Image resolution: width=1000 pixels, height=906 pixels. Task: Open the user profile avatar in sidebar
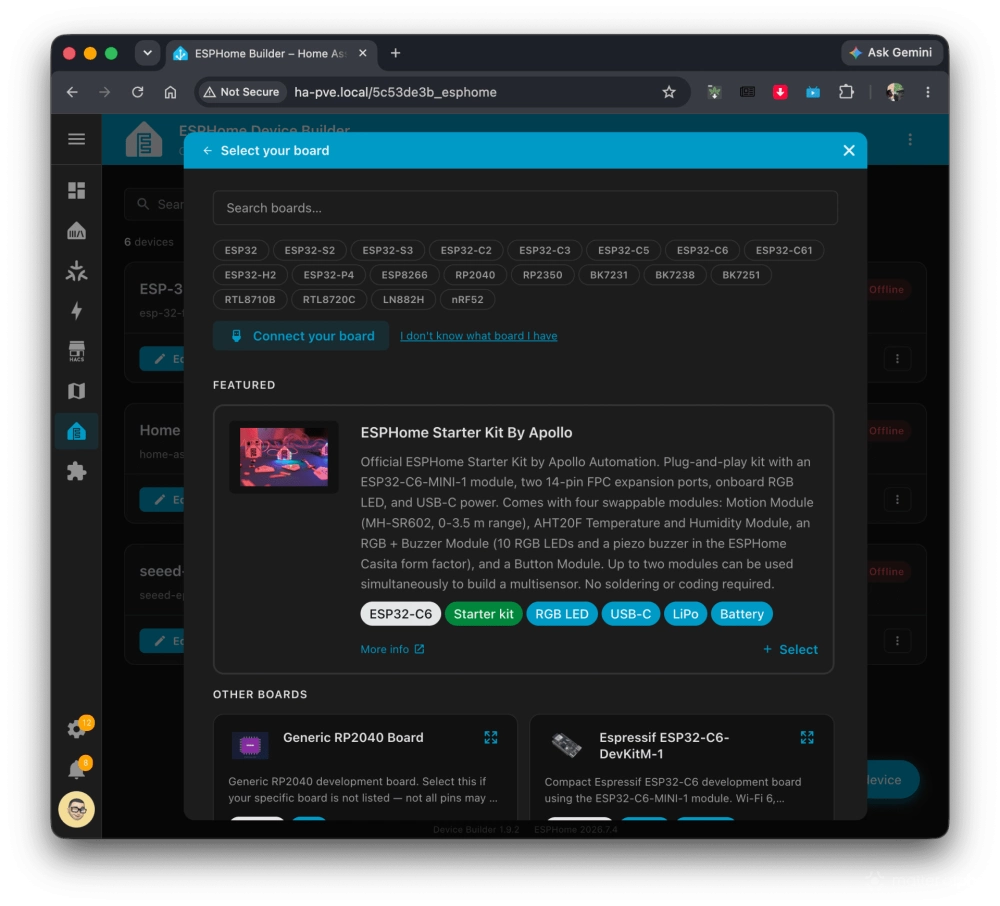[x=77, y=809]
